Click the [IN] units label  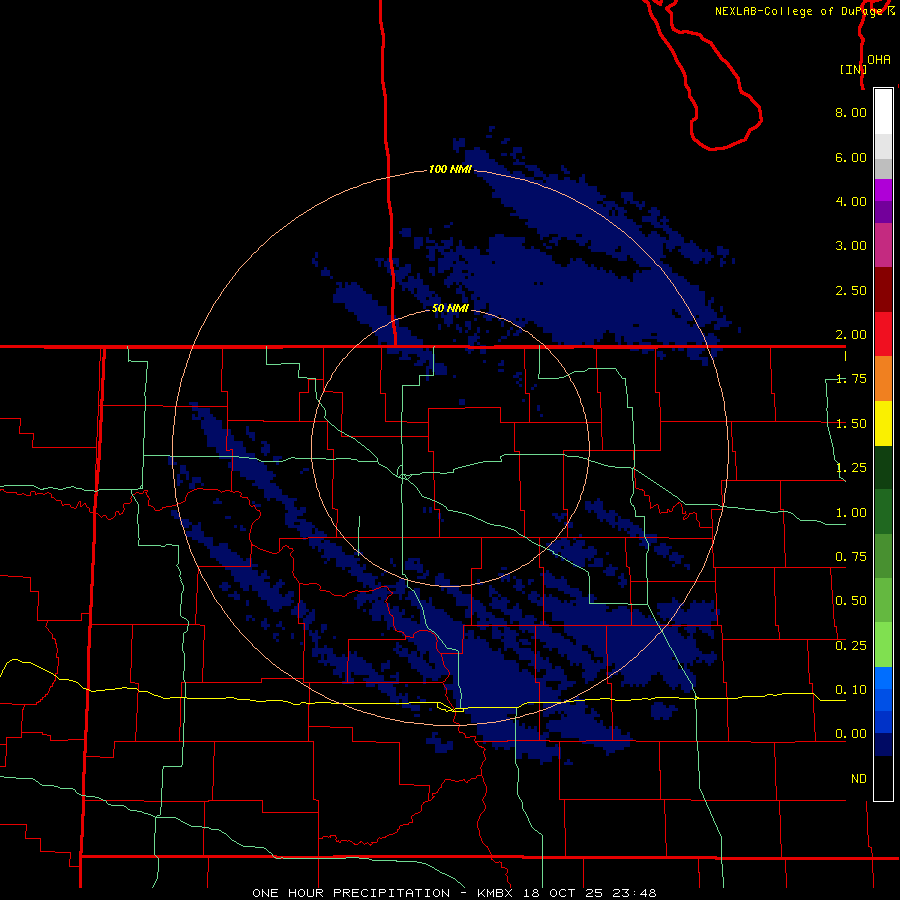coord(853,69)
